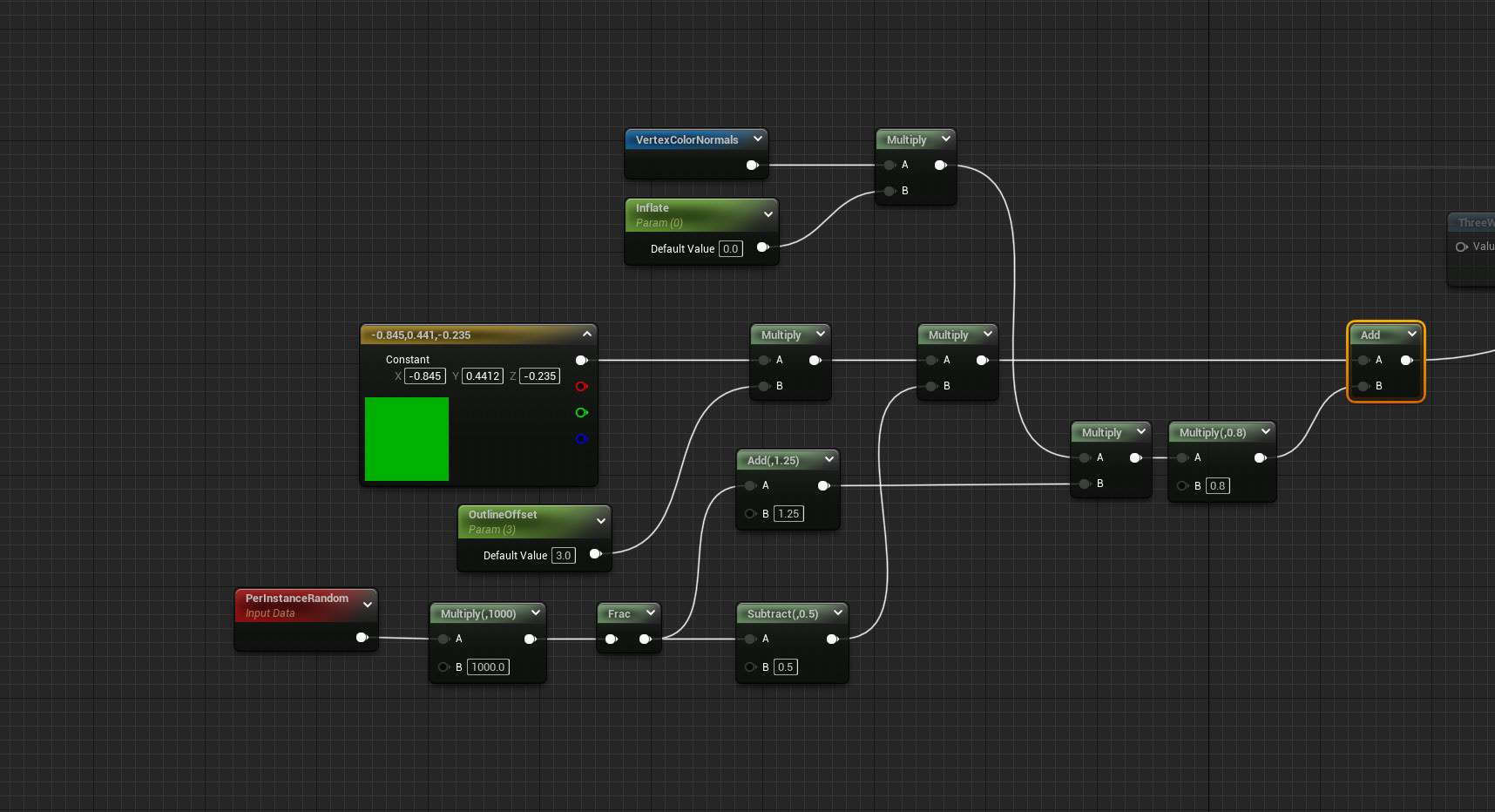The height and width of the screenshot is (812, 1495).
Task: Click input pin A of Multiply(,0.8) node
Action: 1182,457
